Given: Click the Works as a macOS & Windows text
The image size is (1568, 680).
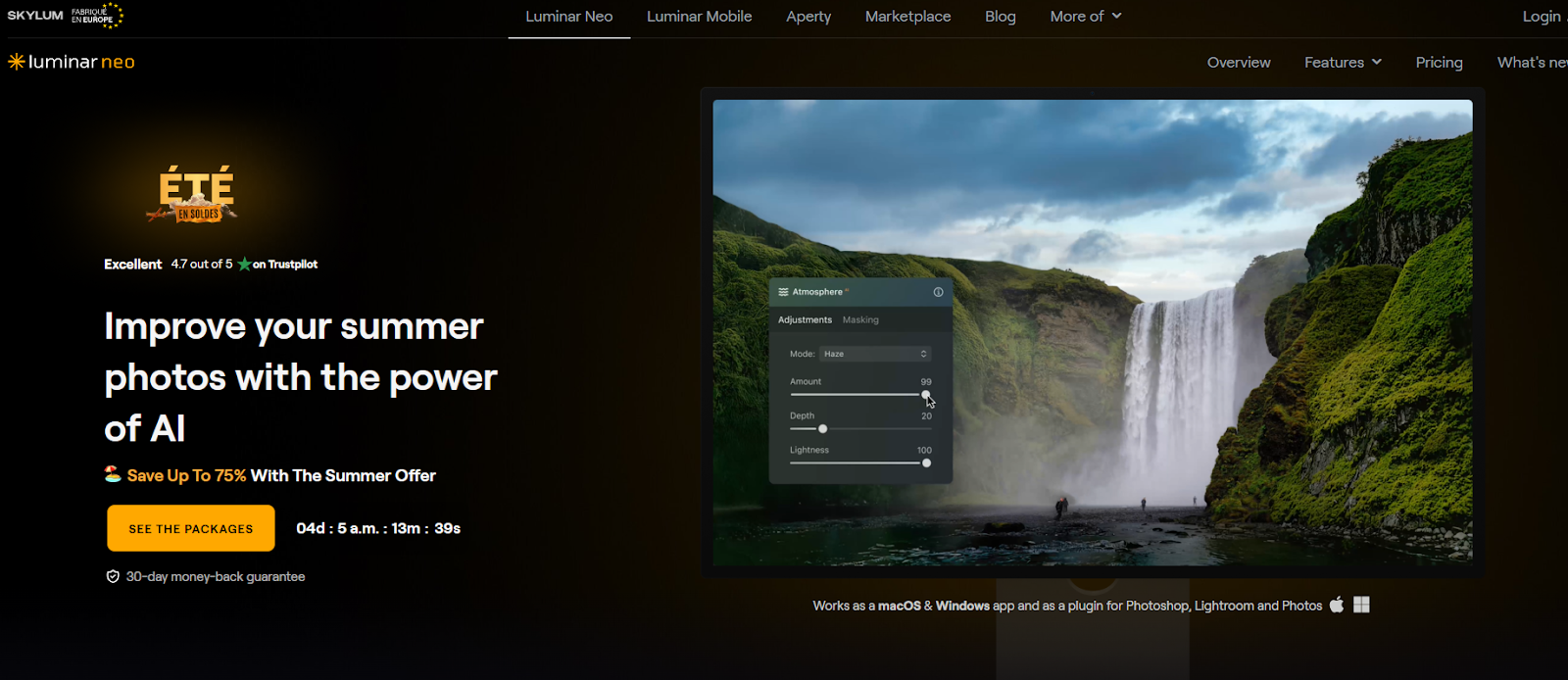Looking at the screenshot, I should (1067, 606).
